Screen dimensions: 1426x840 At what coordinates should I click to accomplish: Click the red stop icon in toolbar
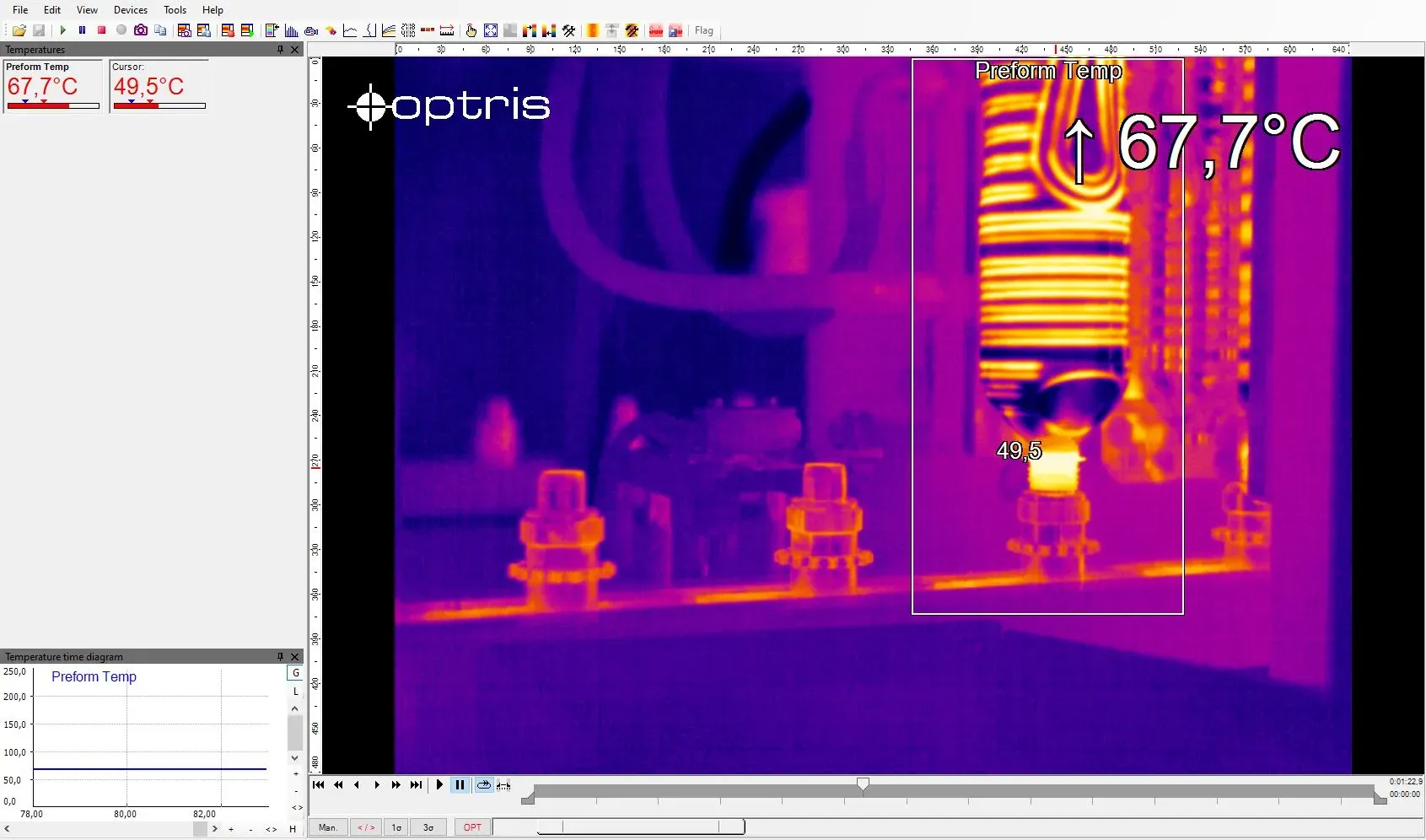[101, 30]
